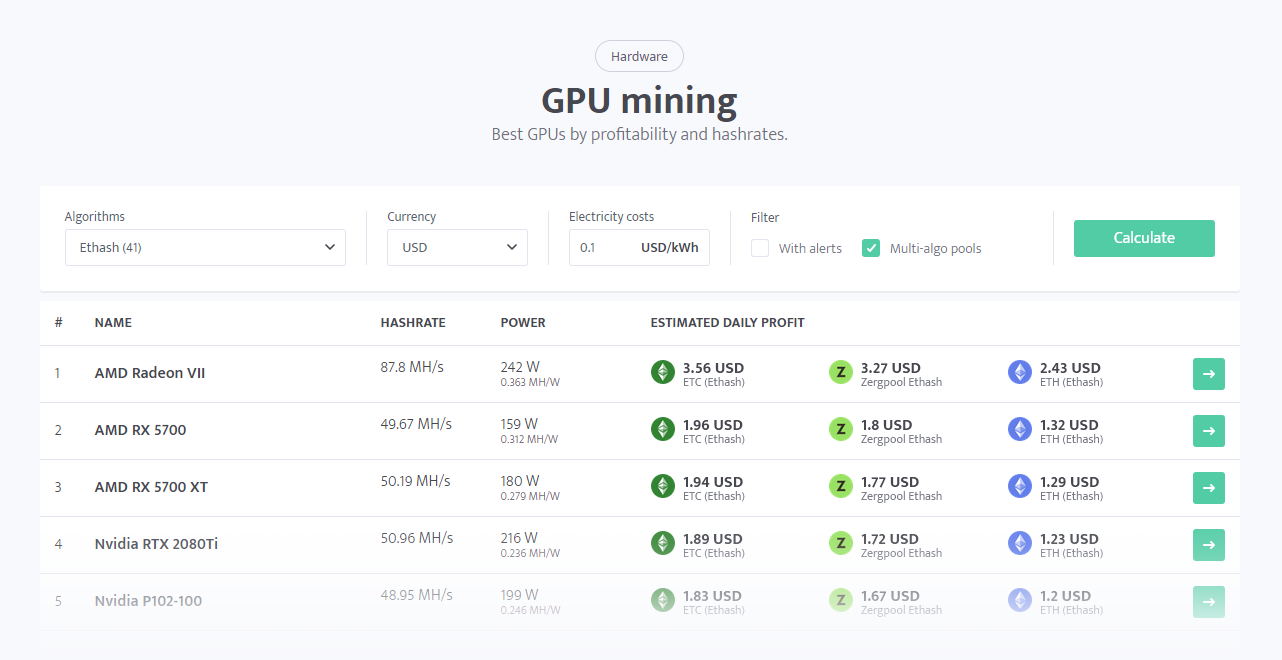Screen dimensions: 1282x660
Task: Open details arrow for AMD Radeon VII
Action: pos(1209,374)
